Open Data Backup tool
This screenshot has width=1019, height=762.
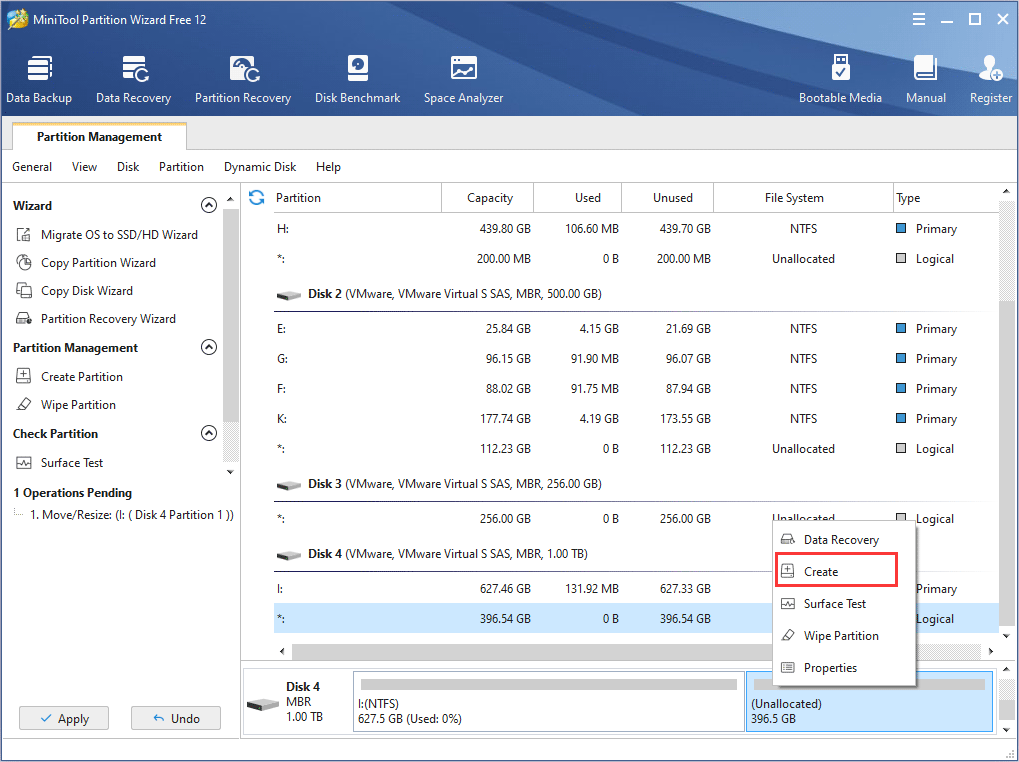click(x=39, y=79)
